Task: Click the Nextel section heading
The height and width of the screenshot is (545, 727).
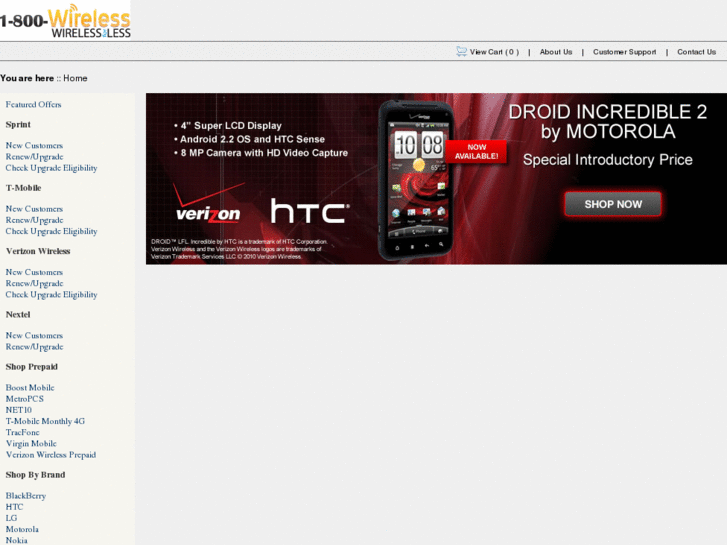Action: (18, 314)
